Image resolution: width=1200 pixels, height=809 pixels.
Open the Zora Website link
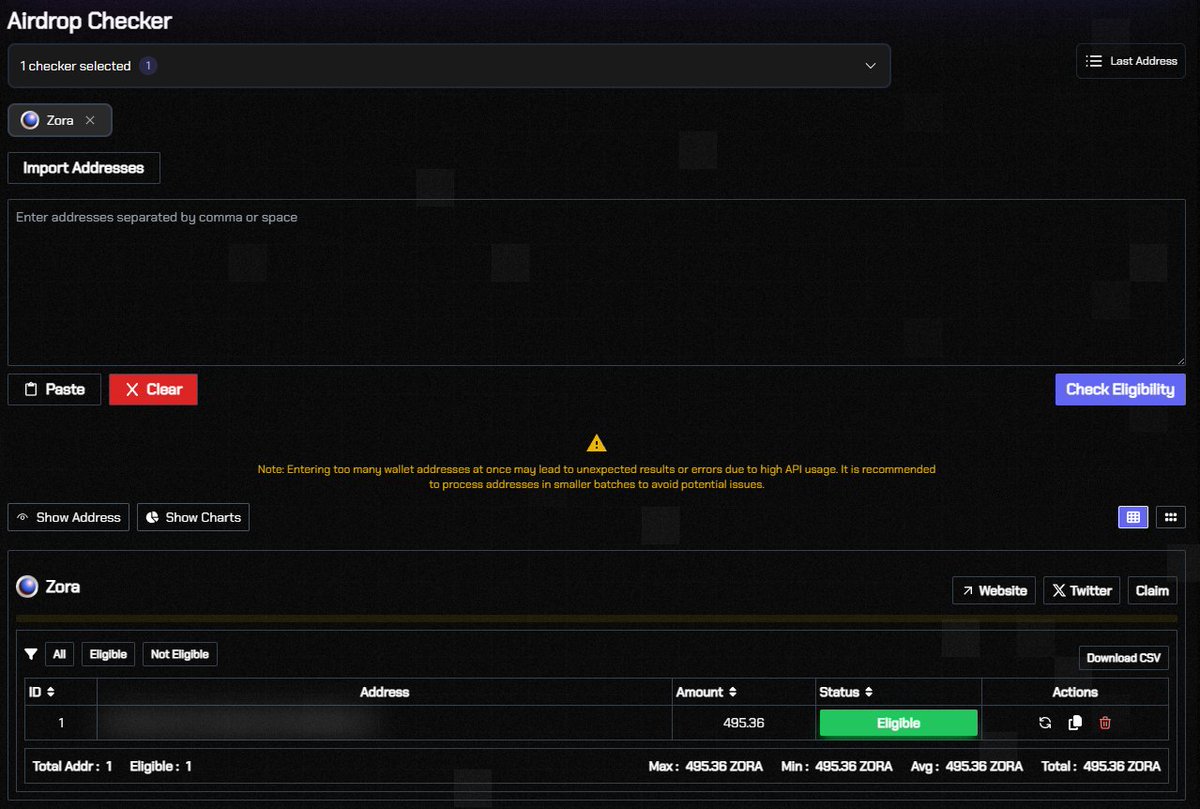point(994,590)
